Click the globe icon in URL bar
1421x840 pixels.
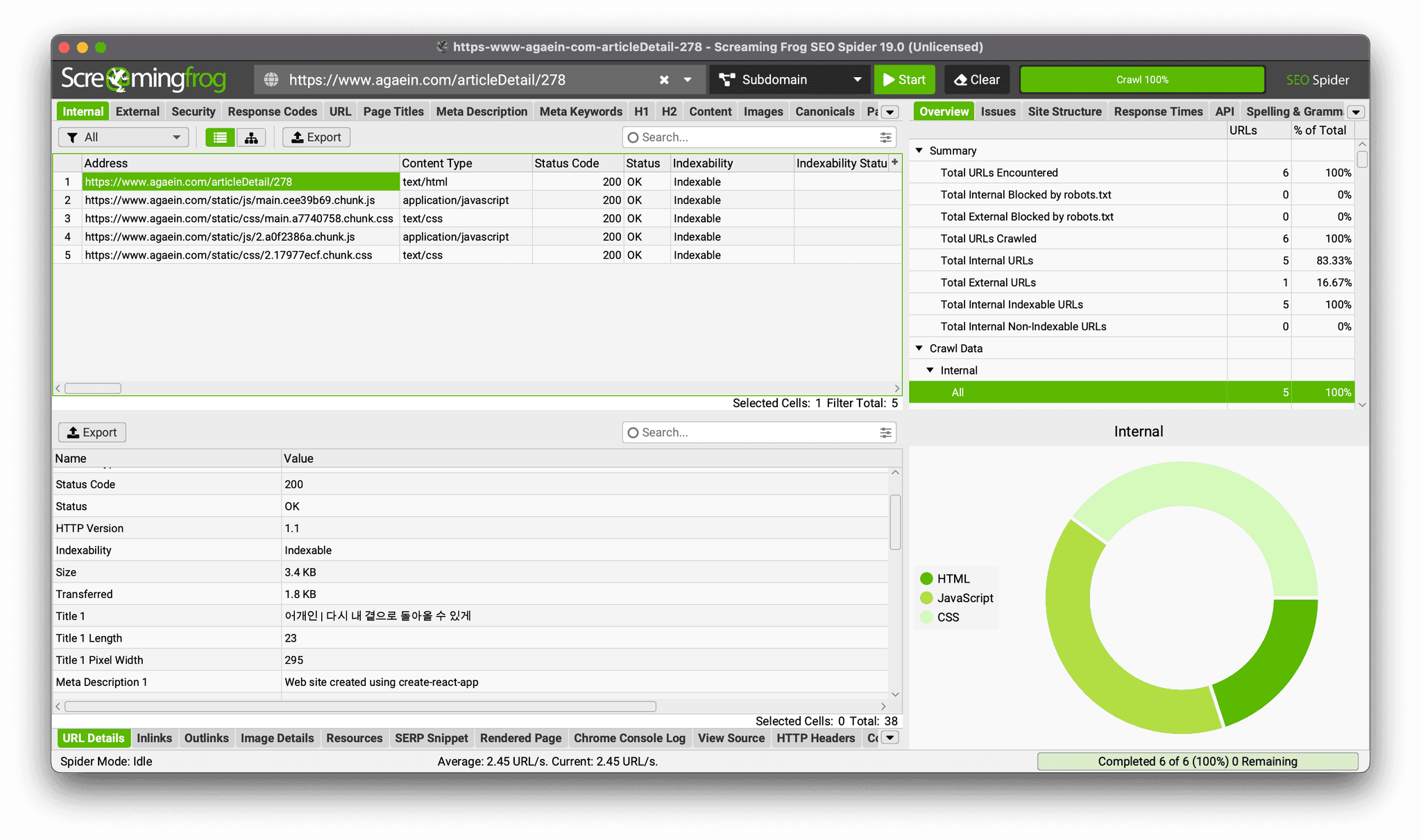[x=271, y=80]
